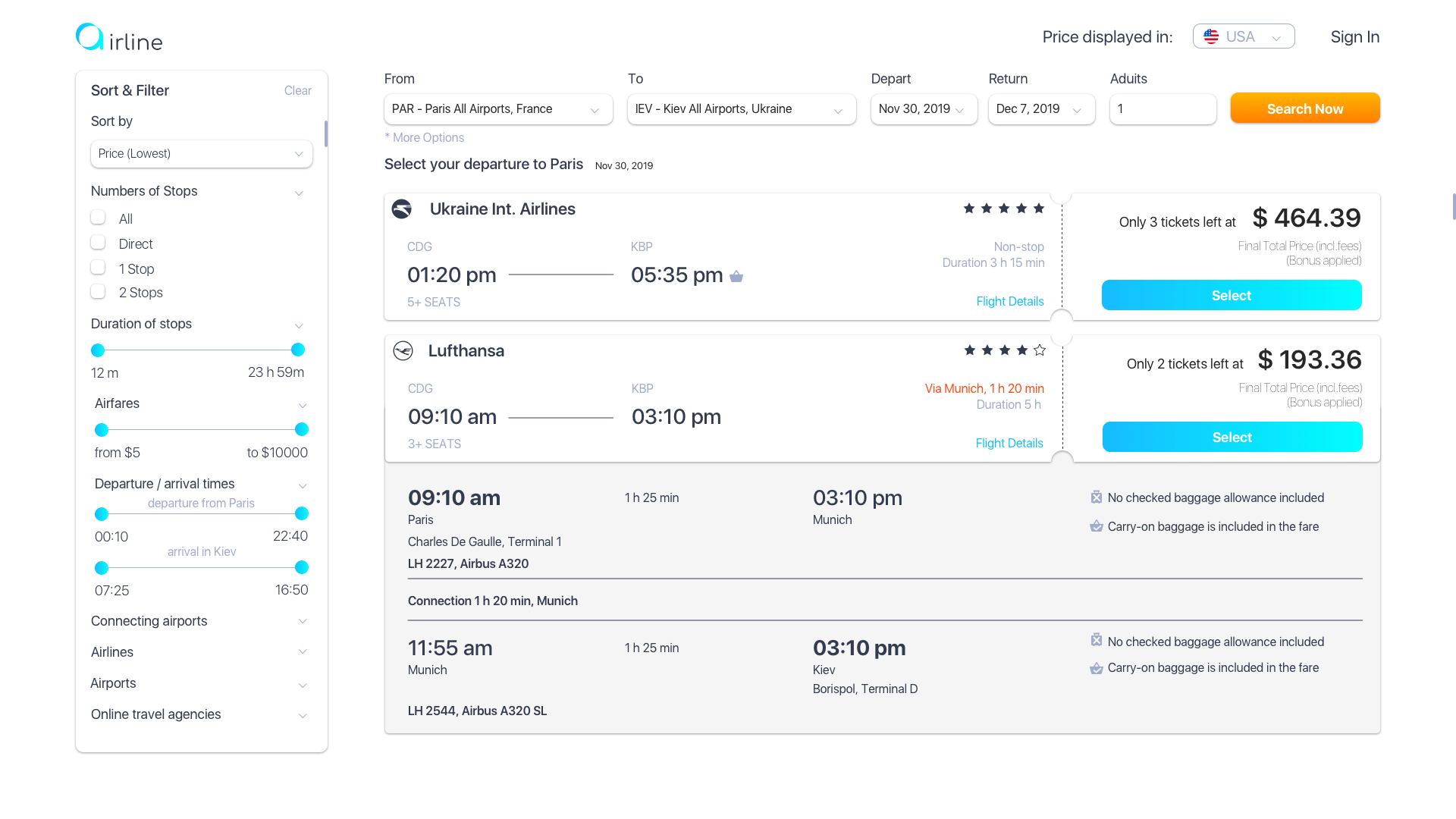Check the All stops checkbox
Image resolution: width=1456 pixels, height=819 pixels.
pos(98,218)
